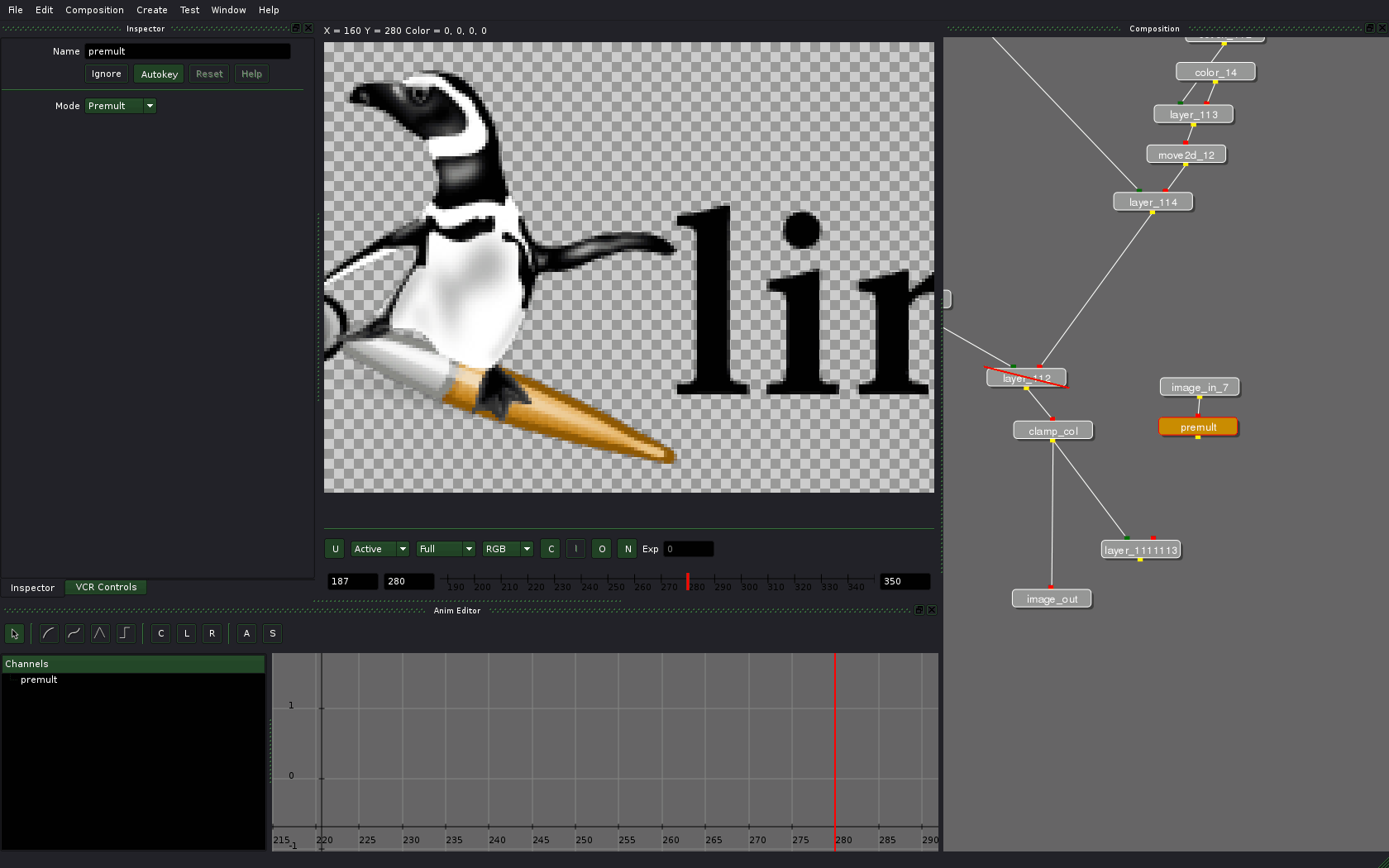The width and height of the screenshot is (1389, 868).
Task: Open the File menu
Action: click(x=16, y=10)
